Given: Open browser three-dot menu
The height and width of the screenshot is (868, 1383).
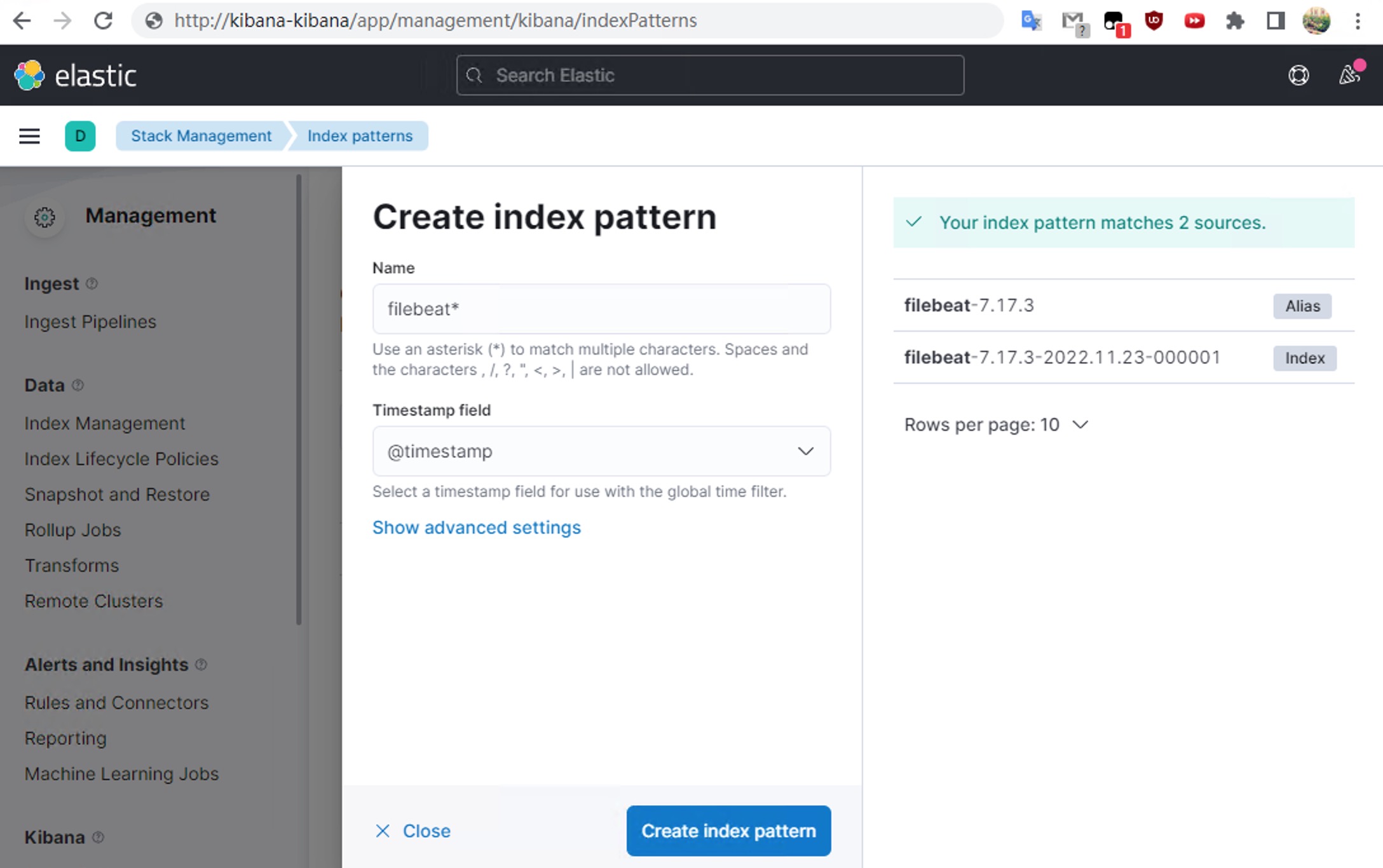Looking at the screenshot, I should pos(1358,21).
